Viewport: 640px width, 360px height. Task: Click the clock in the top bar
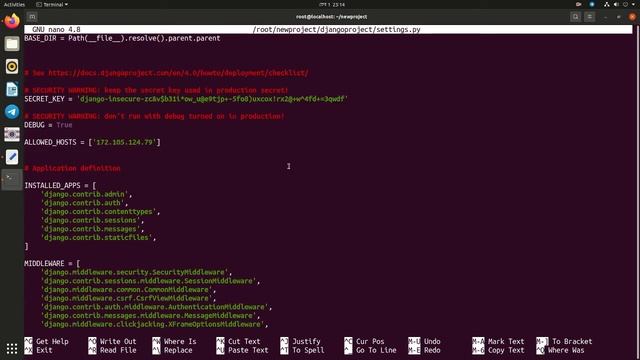[x=332, y=4]
